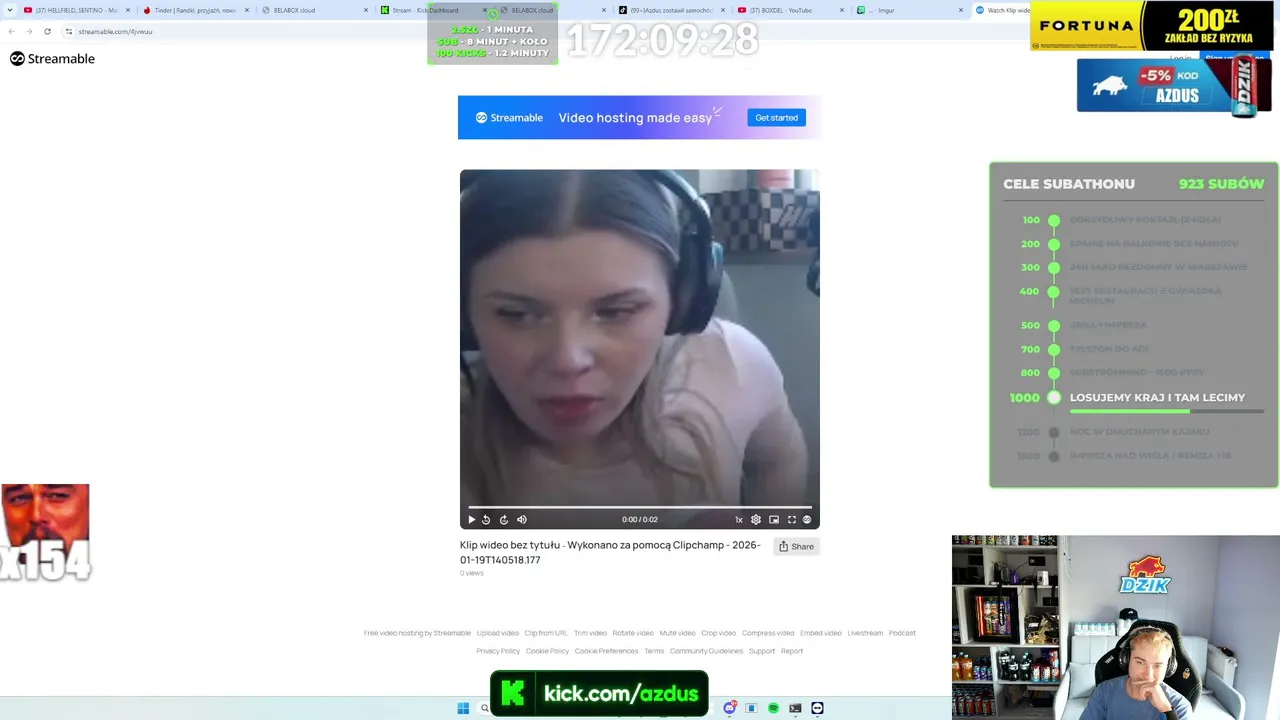Open the Spotify taskbar icon
This screenshot has width=1280, height=720.
click(773, 708)
